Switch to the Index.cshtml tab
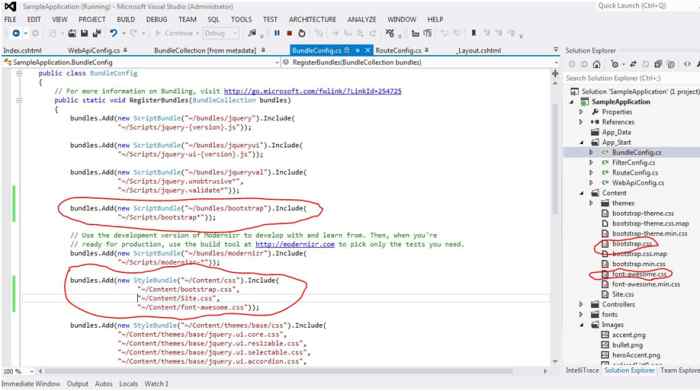This screenshot has width=700, height=391. pyautogui.click(x=22, y=50)
